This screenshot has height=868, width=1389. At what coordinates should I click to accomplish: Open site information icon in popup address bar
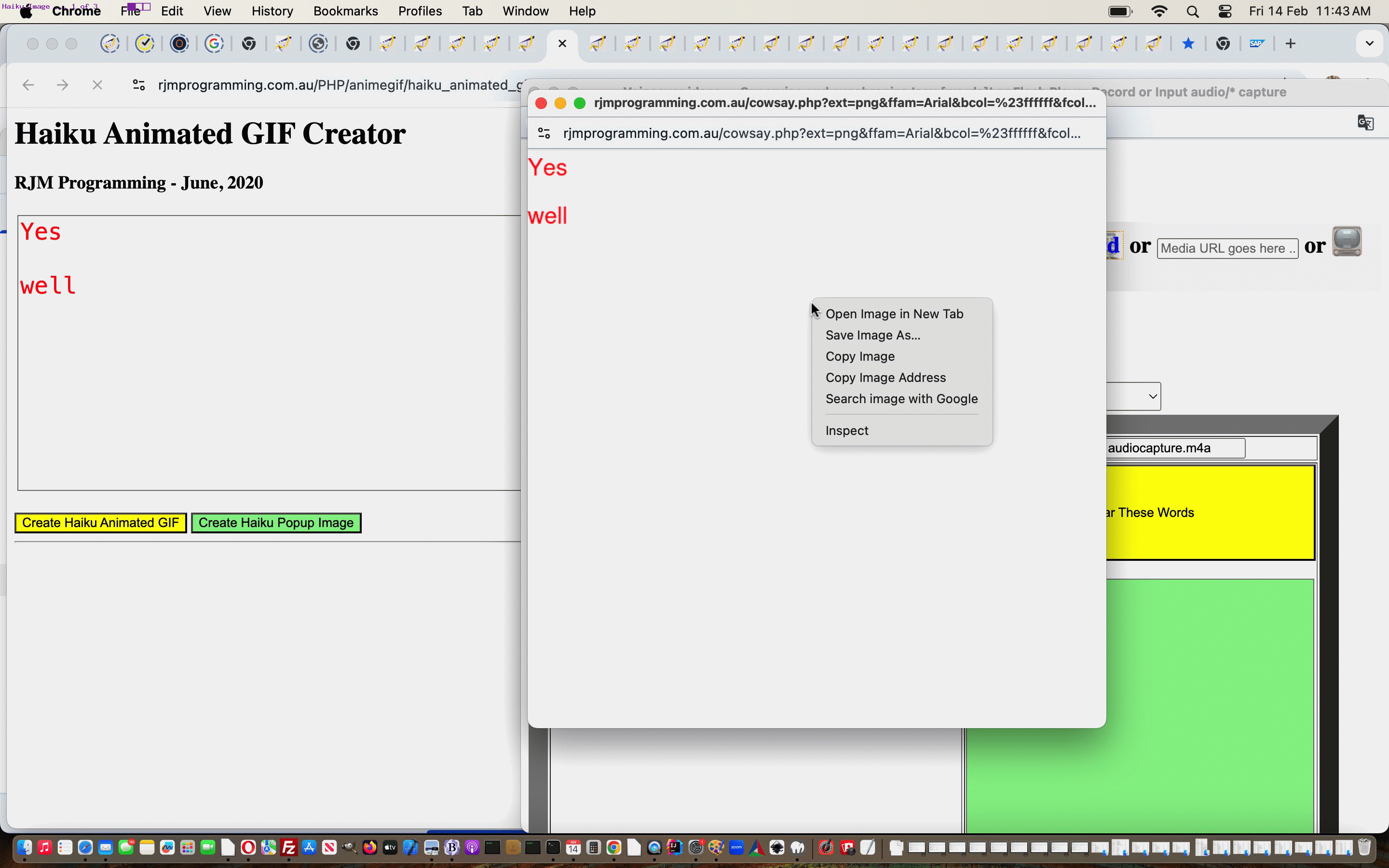(544, 133)
